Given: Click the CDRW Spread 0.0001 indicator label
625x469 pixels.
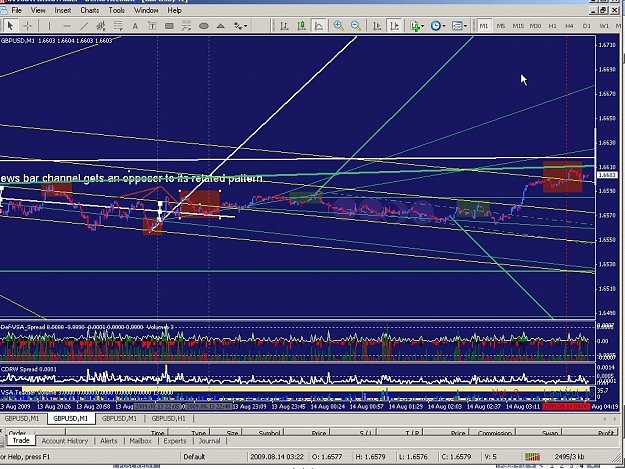Looking at the screenshot, I should (x=29, y=369).
